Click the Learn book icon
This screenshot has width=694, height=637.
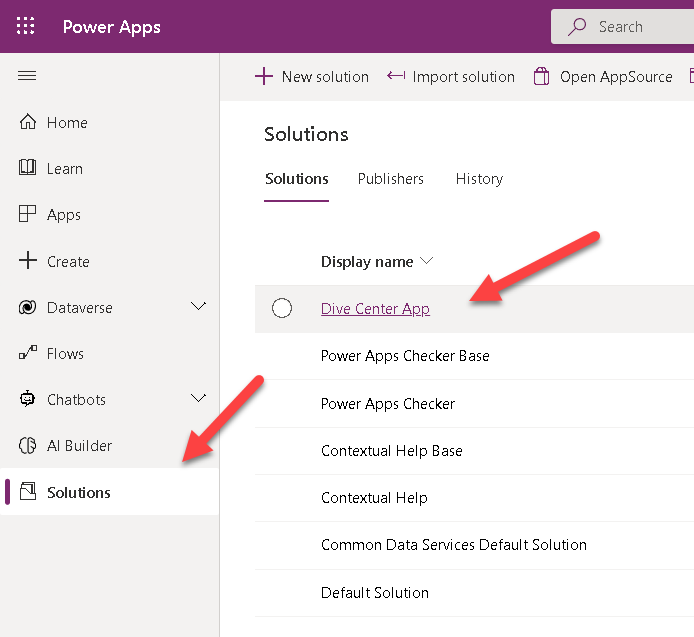[x=27, y=167]
